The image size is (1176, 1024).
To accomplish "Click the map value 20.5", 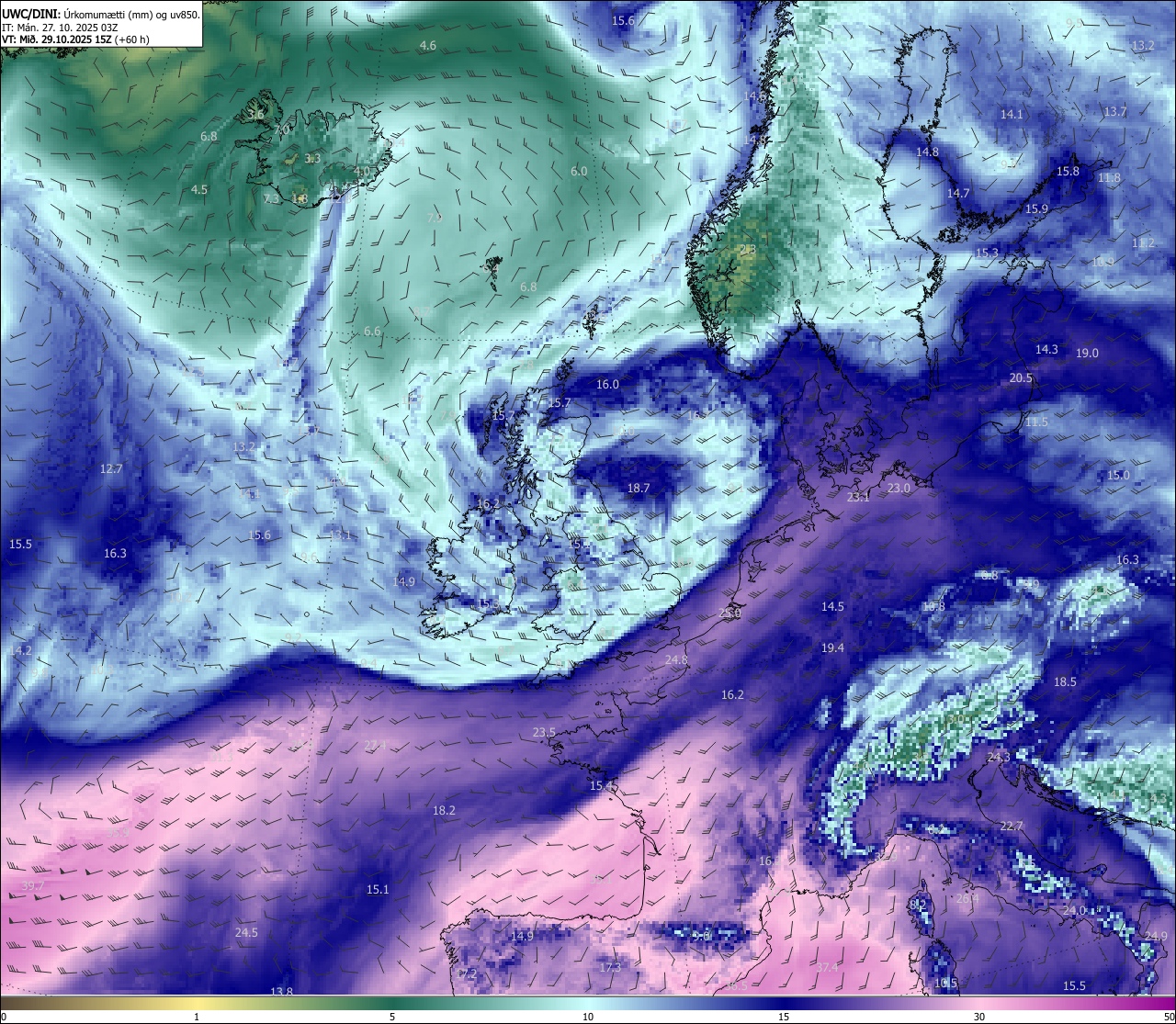I will [1022, 377].
